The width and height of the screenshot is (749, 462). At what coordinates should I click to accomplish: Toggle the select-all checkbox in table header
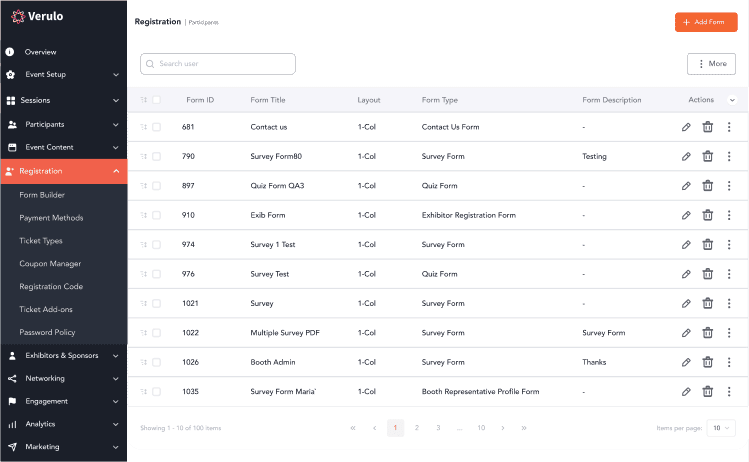tap(156, 100)
